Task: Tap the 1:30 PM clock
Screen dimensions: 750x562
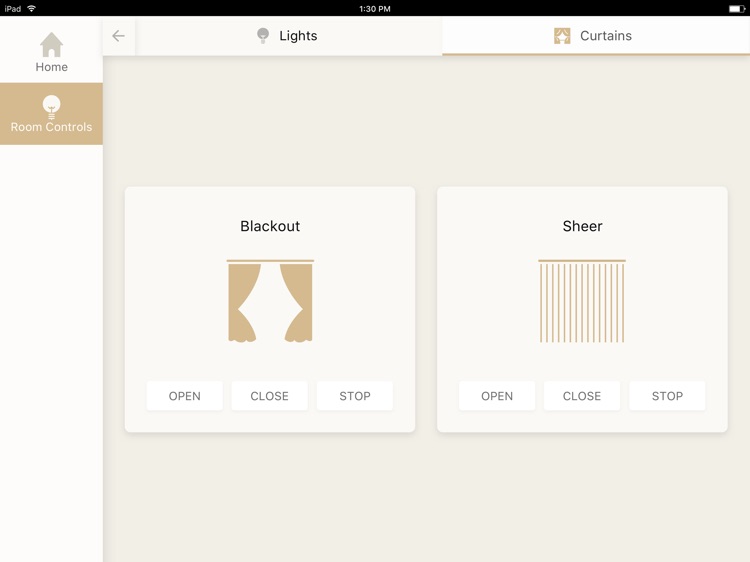Action: click(x=375, y=9)
